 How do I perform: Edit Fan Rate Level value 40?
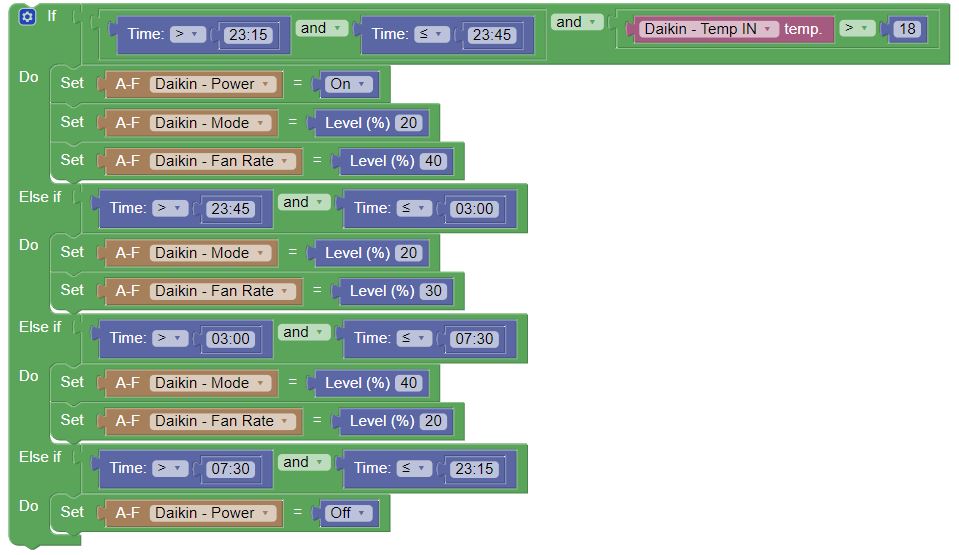click(x=433, y=161)
